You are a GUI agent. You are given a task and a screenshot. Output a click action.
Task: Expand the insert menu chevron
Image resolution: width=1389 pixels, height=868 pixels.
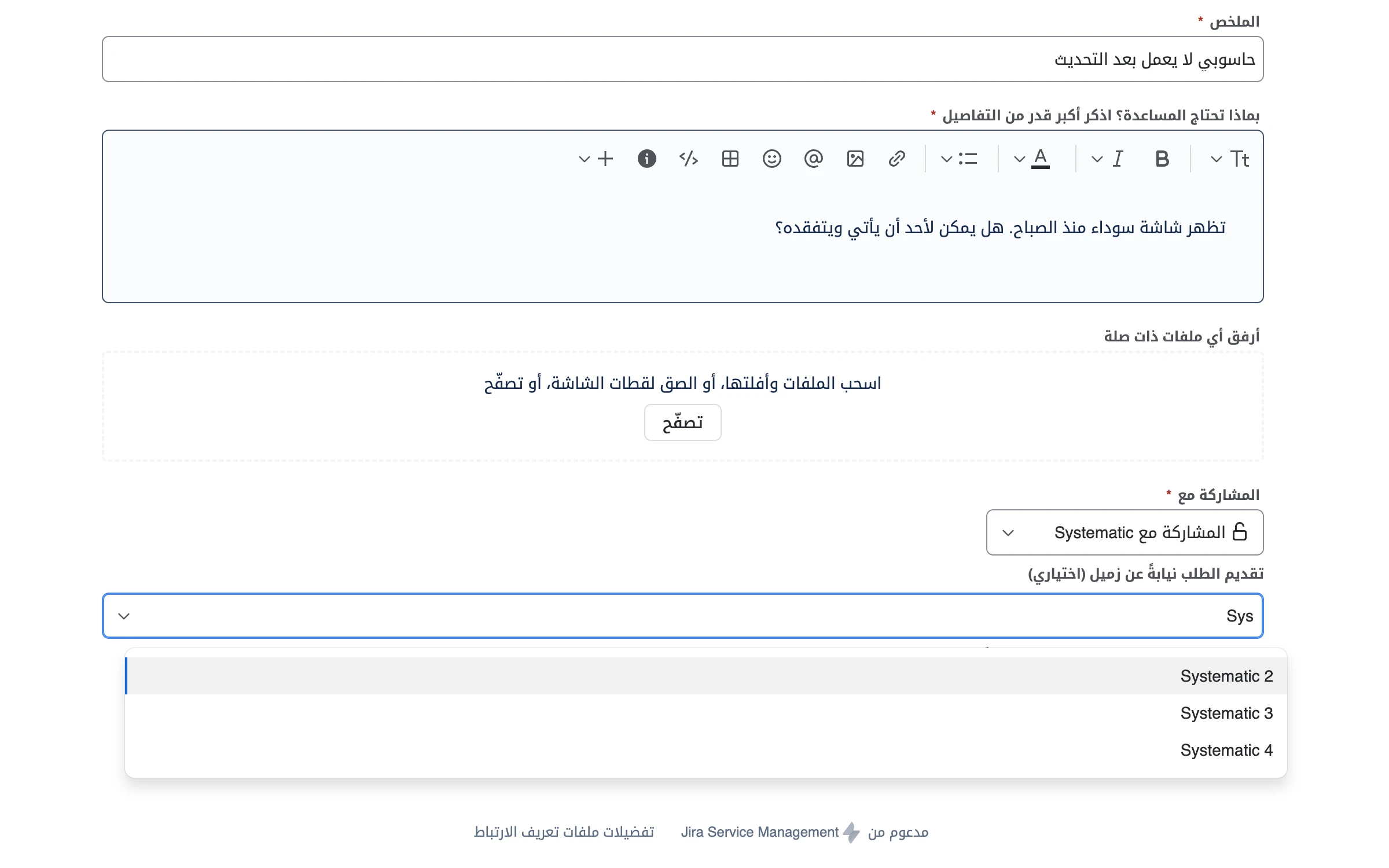click(584, 159)
